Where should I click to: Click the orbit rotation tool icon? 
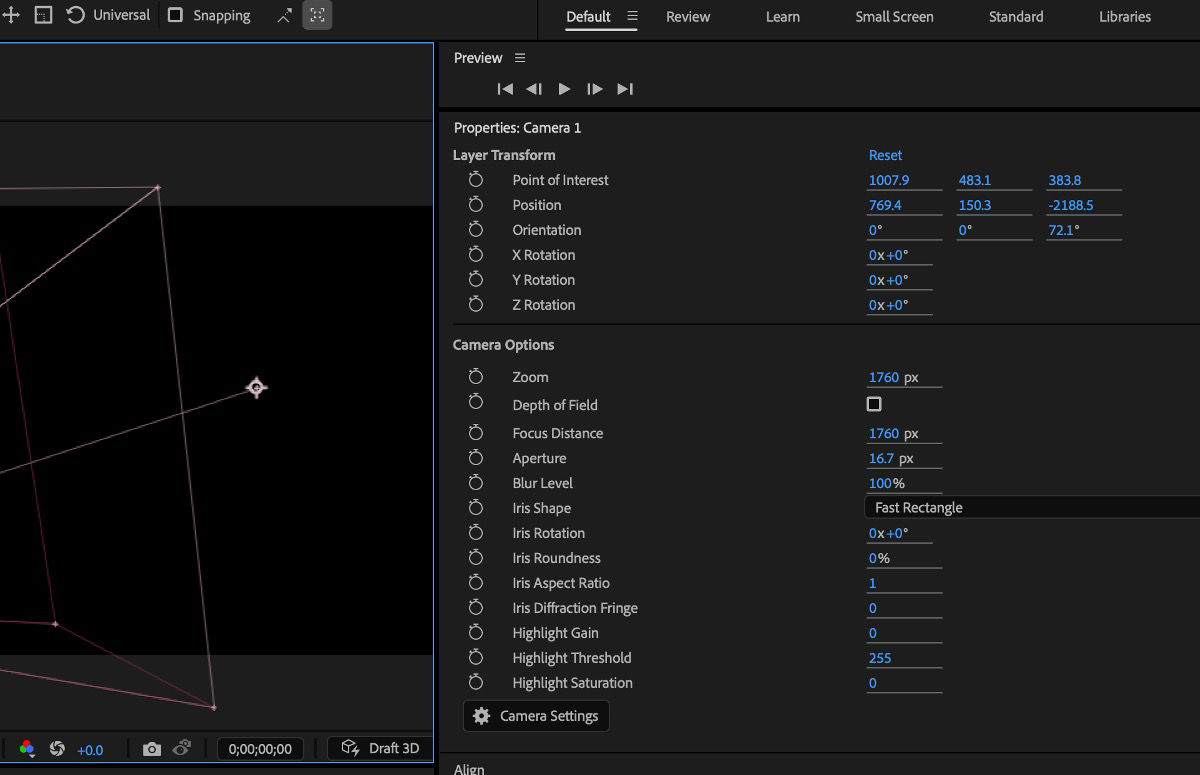[75, 15]
